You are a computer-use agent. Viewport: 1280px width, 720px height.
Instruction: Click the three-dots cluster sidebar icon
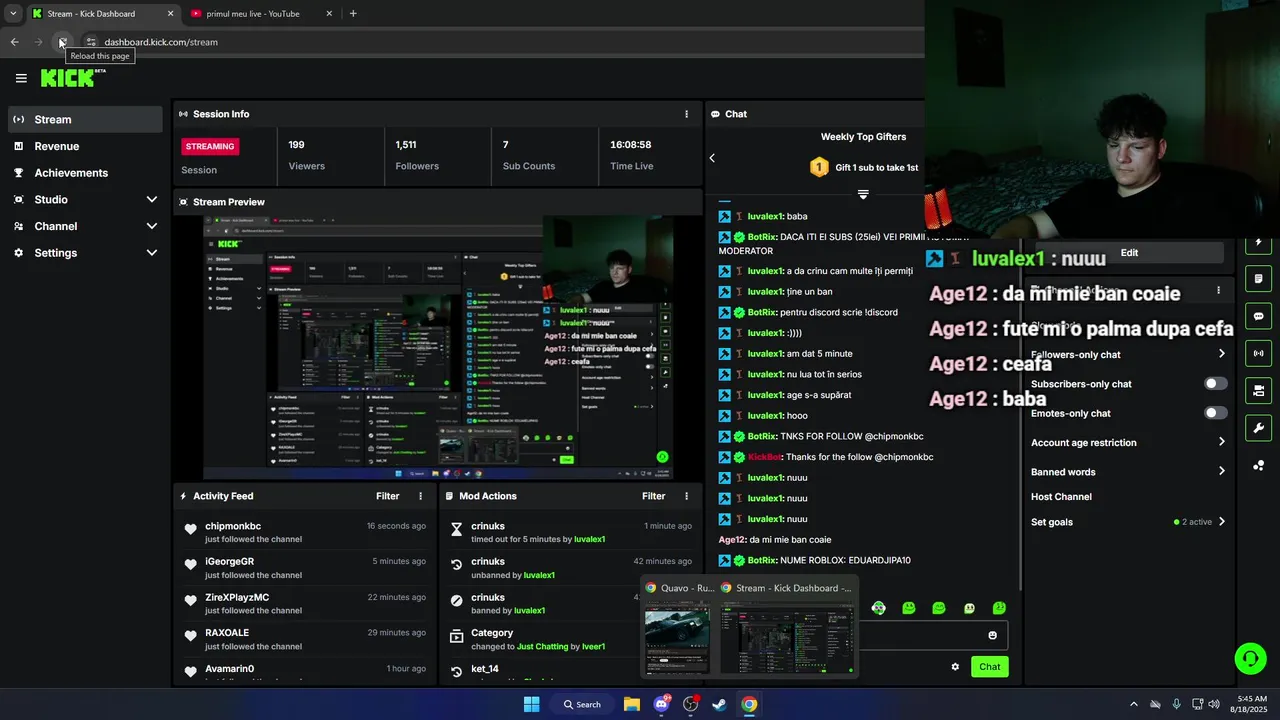pos(1258,465)
